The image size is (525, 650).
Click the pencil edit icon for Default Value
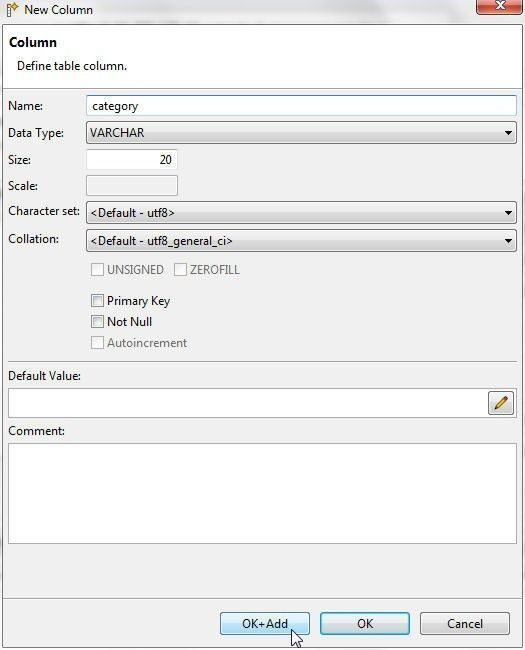(501, 403)
